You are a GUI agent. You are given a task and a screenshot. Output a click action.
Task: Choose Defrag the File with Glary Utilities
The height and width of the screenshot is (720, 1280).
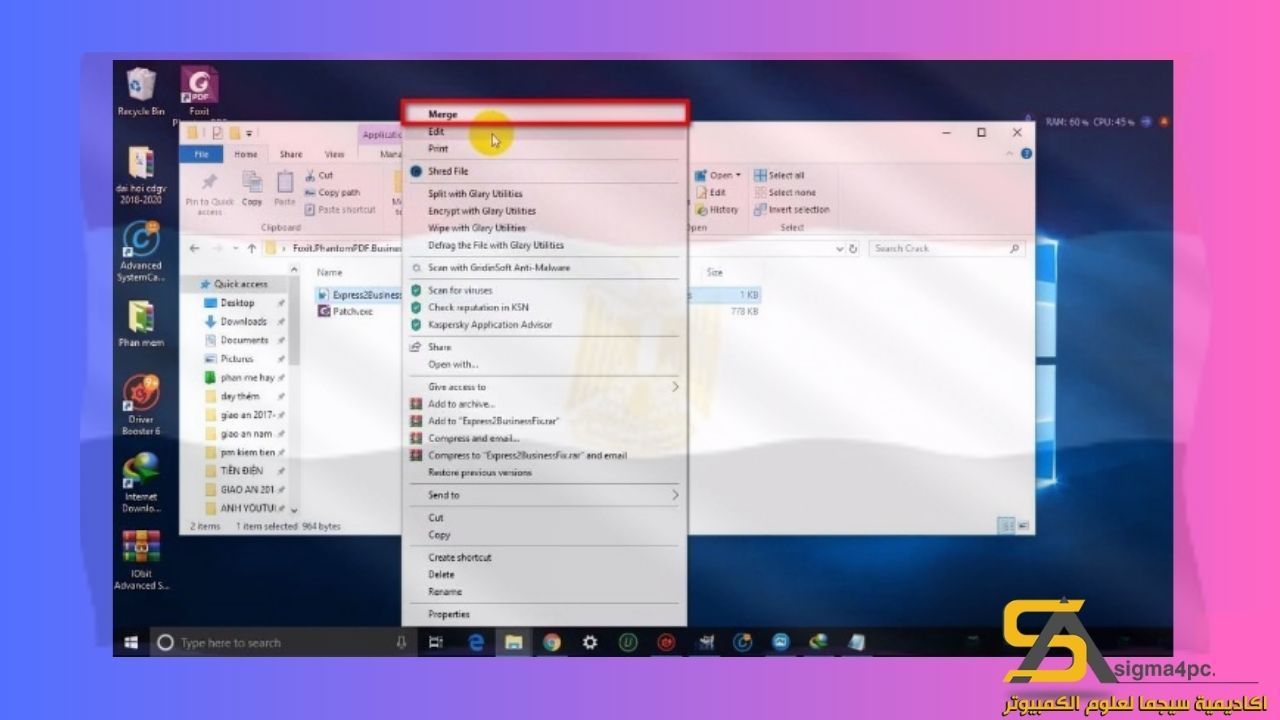click(544, 245)
